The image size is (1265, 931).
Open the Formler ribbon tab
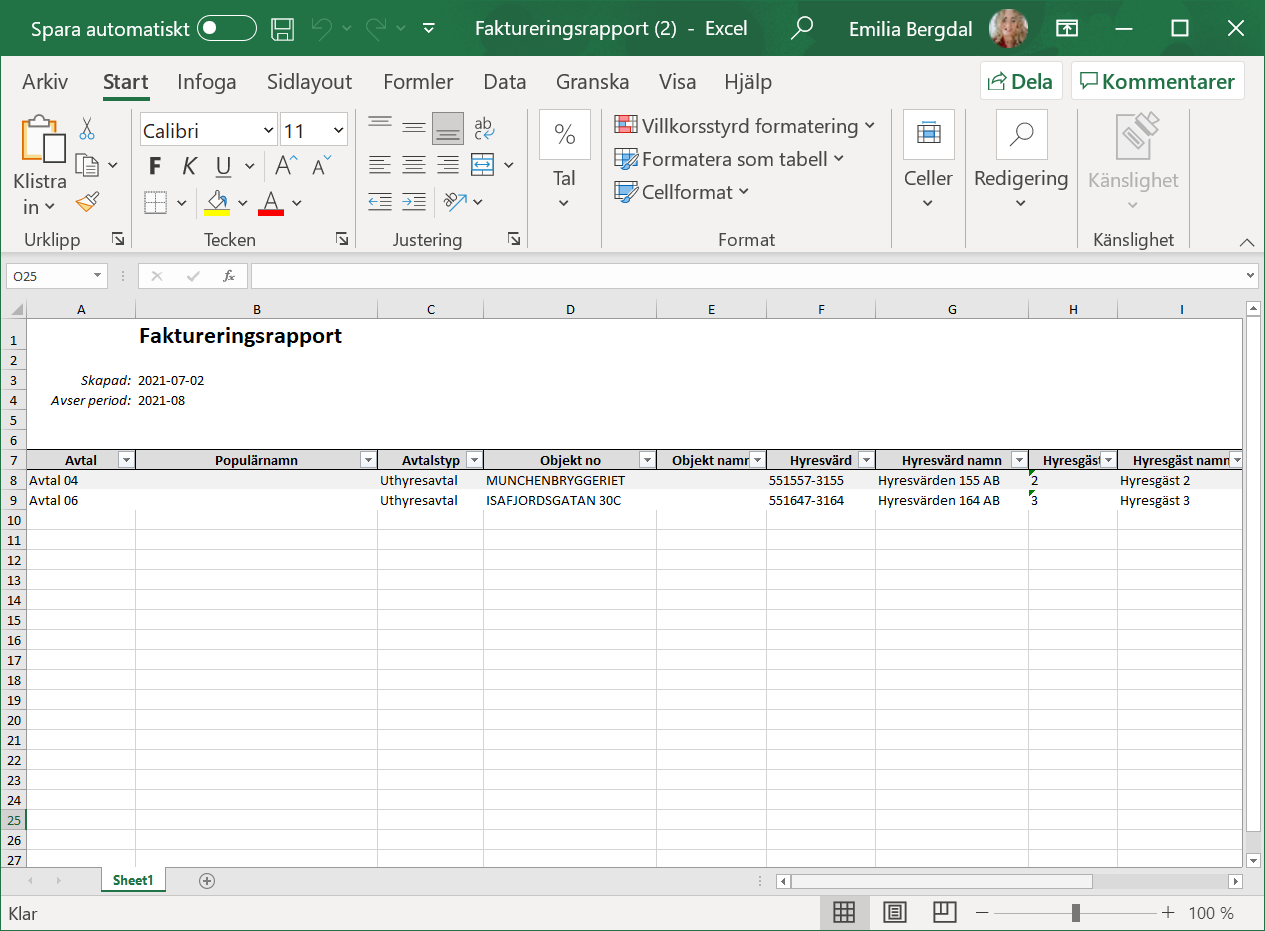418,82
